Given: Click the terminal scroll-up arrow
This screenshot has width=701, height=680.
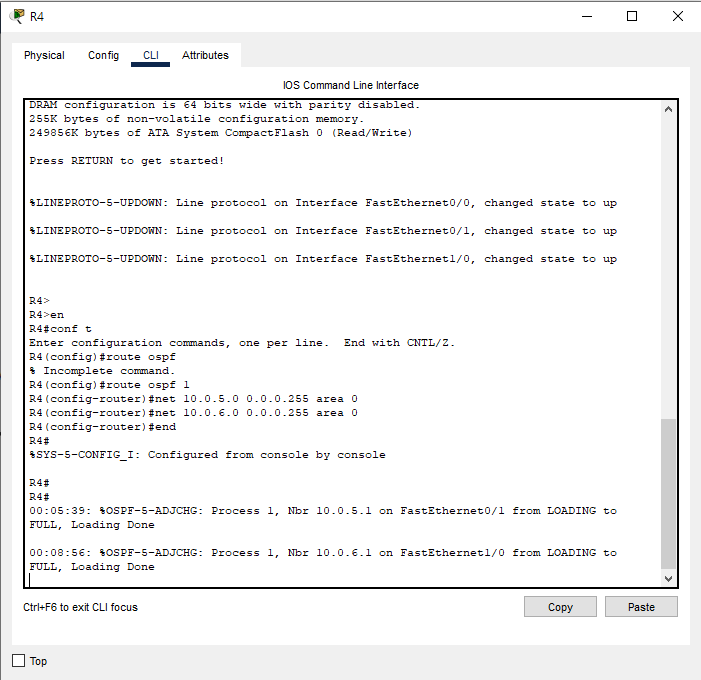Looking at the screenshot, I should [x=668, y=109].
